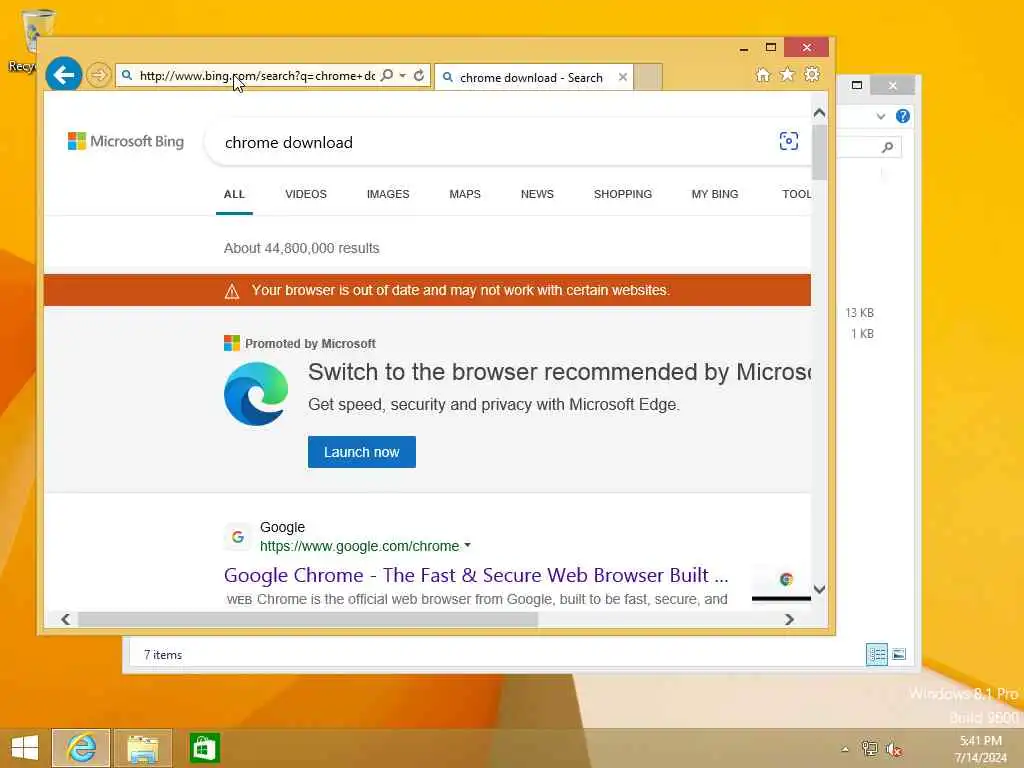Switch to chrome download - Search tab
Viewport: 1024px width, 768px height.
point(531,78)
